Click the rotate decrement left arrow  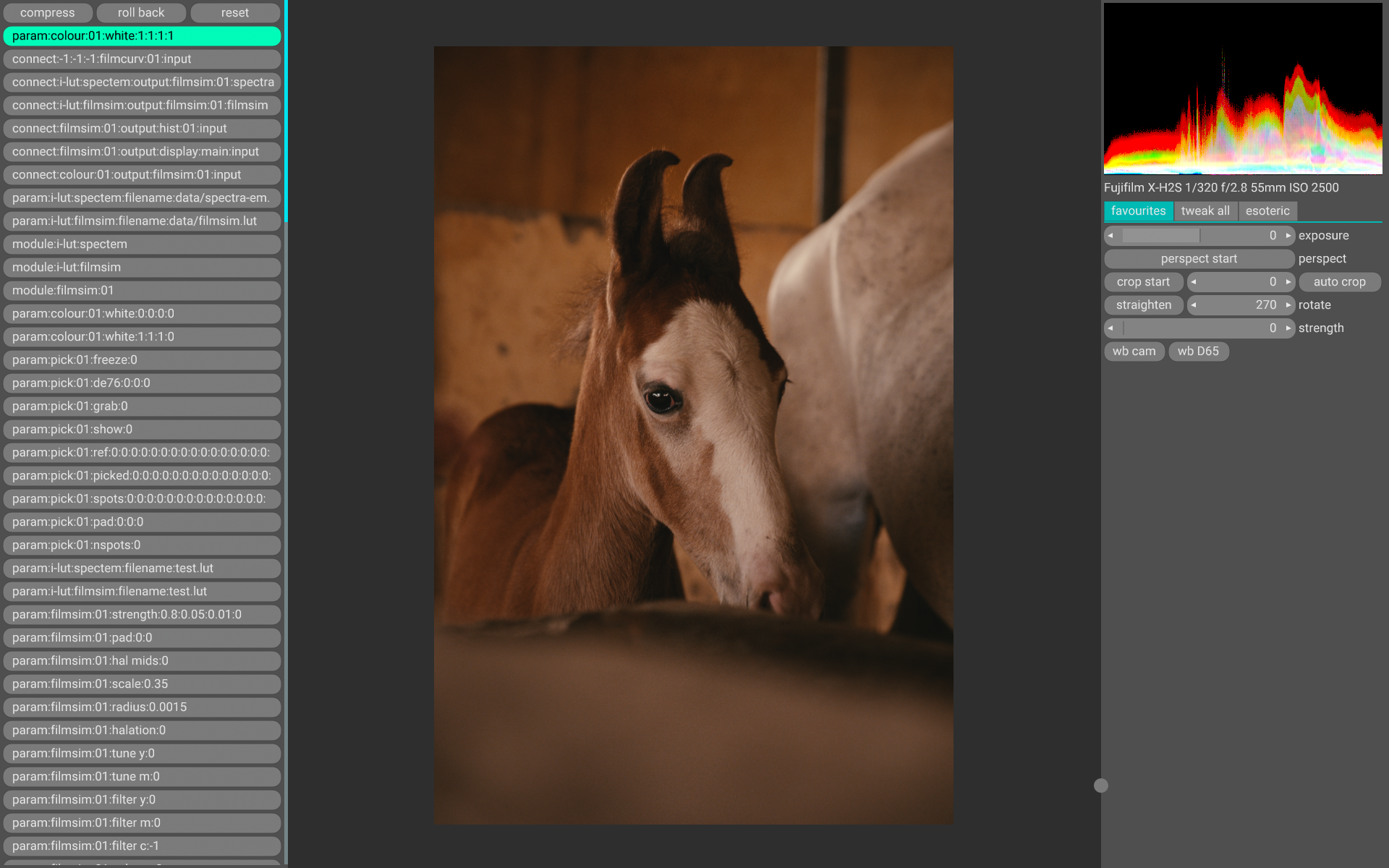pos(1194,305)
